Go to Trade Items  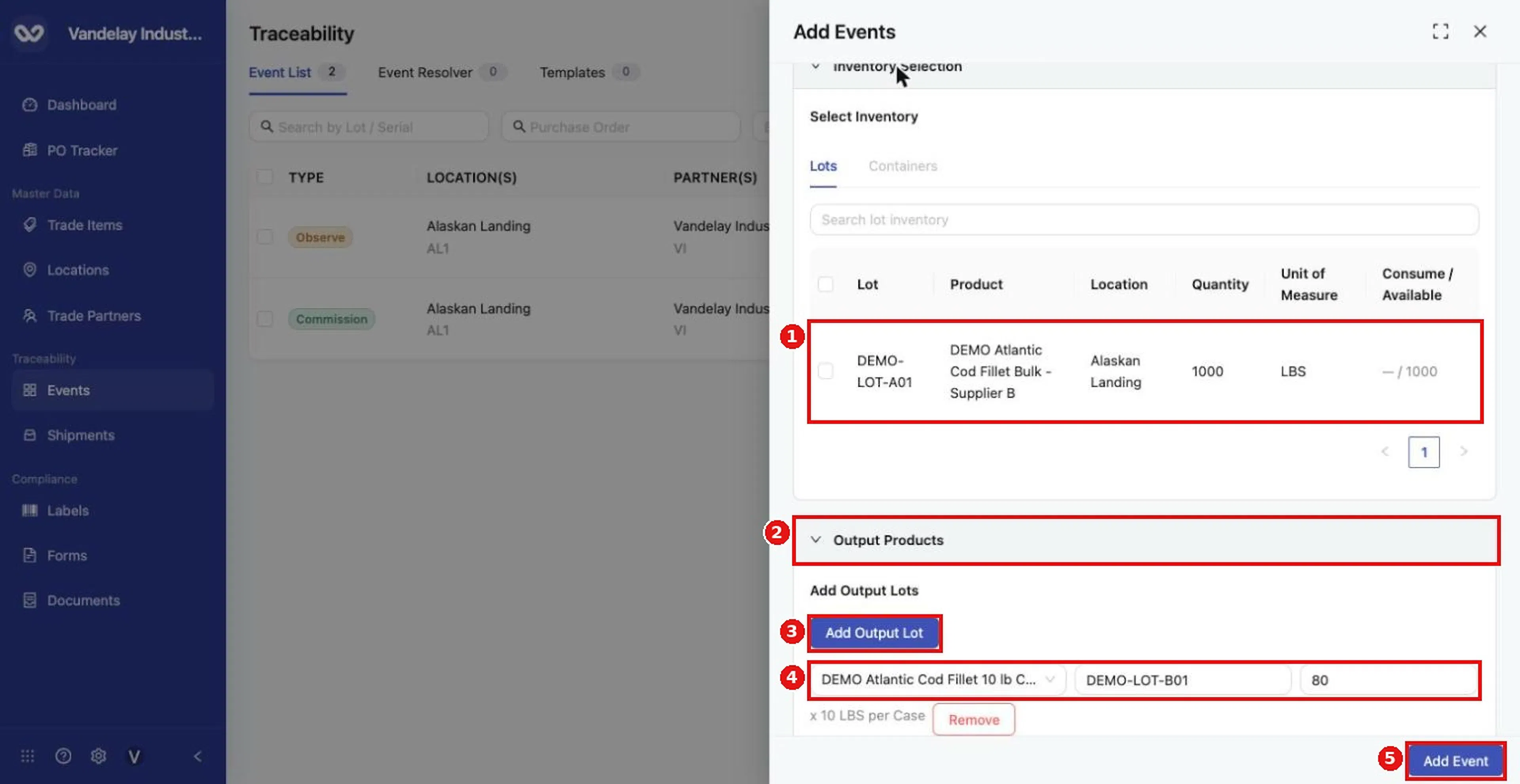[72, 225]
